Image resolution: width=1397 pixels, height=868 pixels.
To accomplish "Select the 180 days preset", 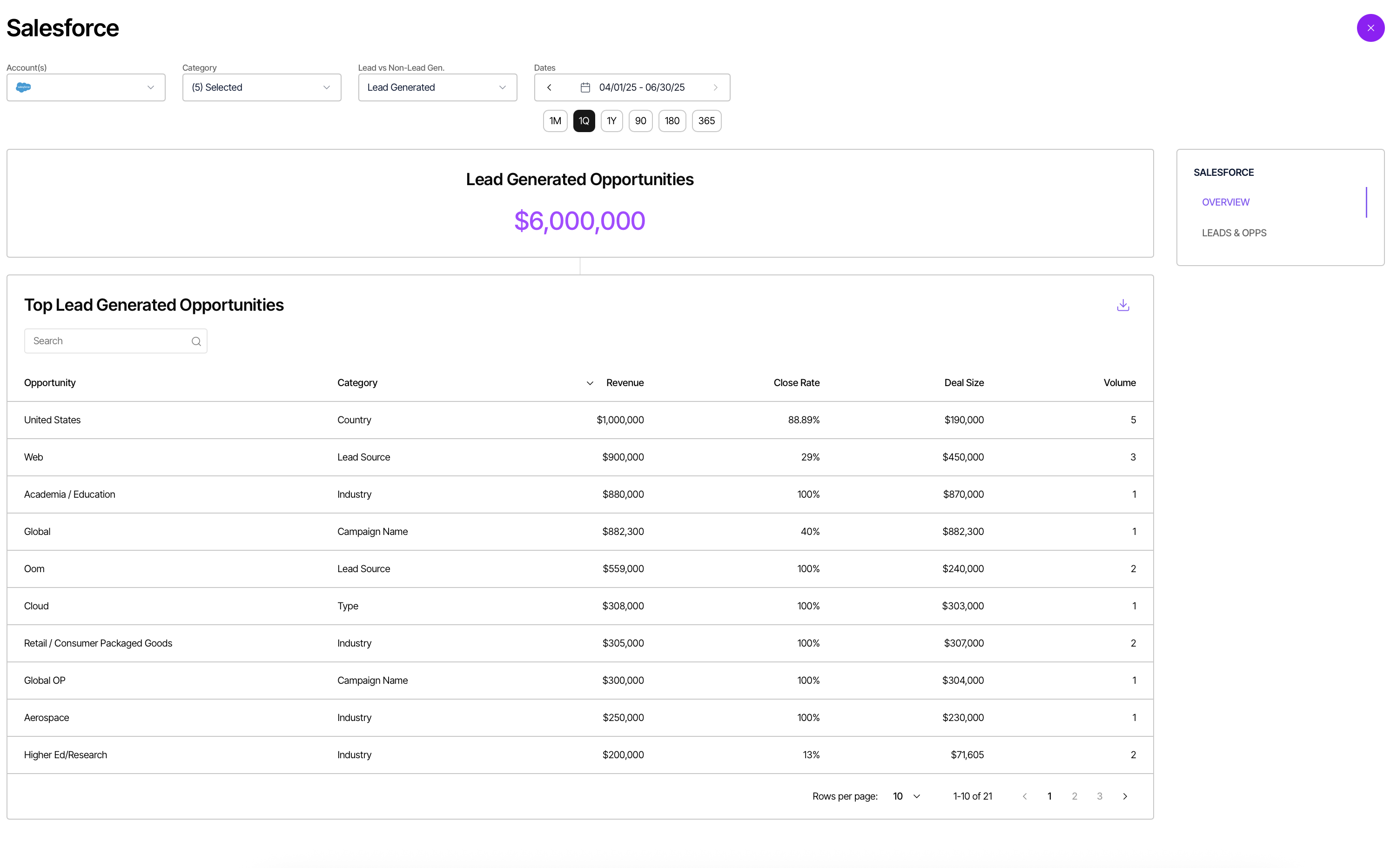I will pos(672,120).
